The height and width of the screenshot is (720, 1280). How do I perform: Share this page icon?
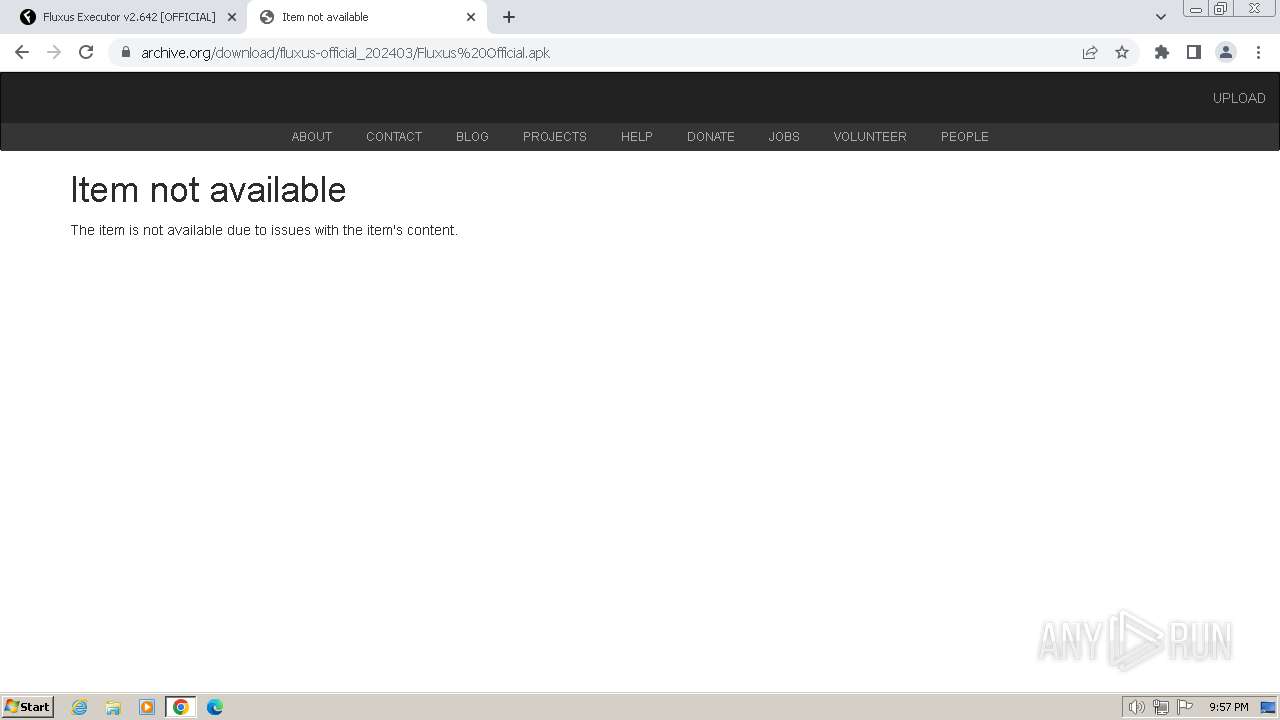pos(1090,52)
